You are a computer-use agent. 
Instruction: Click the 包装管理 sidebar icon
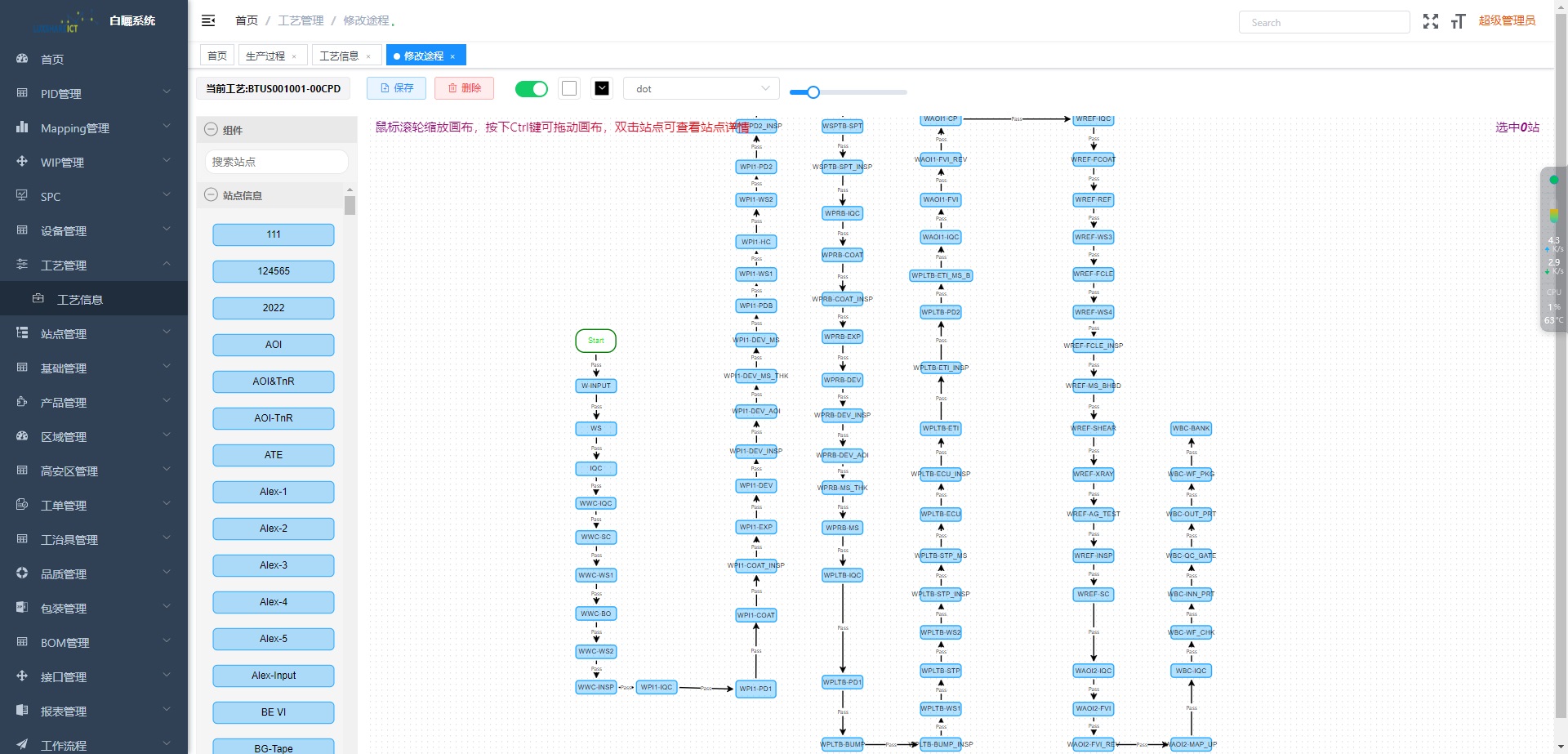click(22, 608)
